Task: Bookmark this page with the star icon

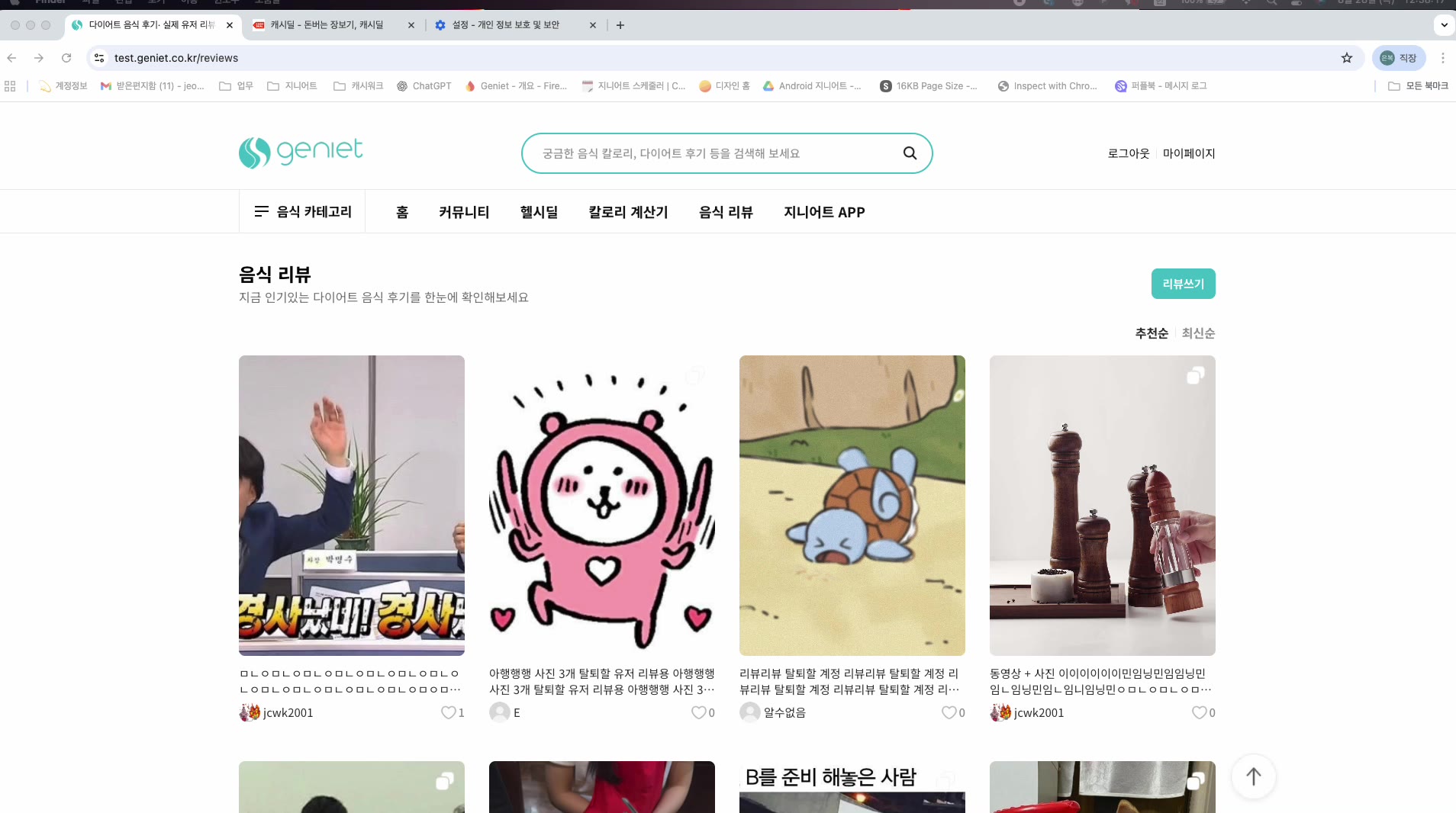Action: [x=1347, y=58]
